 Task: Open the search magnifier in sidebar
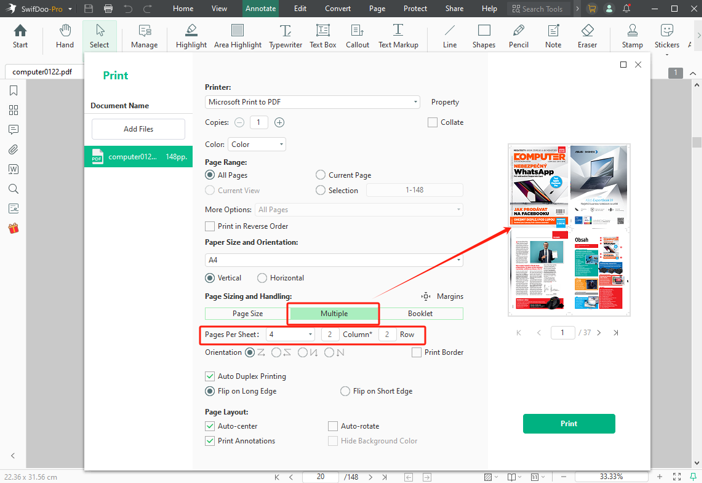[x=13, y=189]
